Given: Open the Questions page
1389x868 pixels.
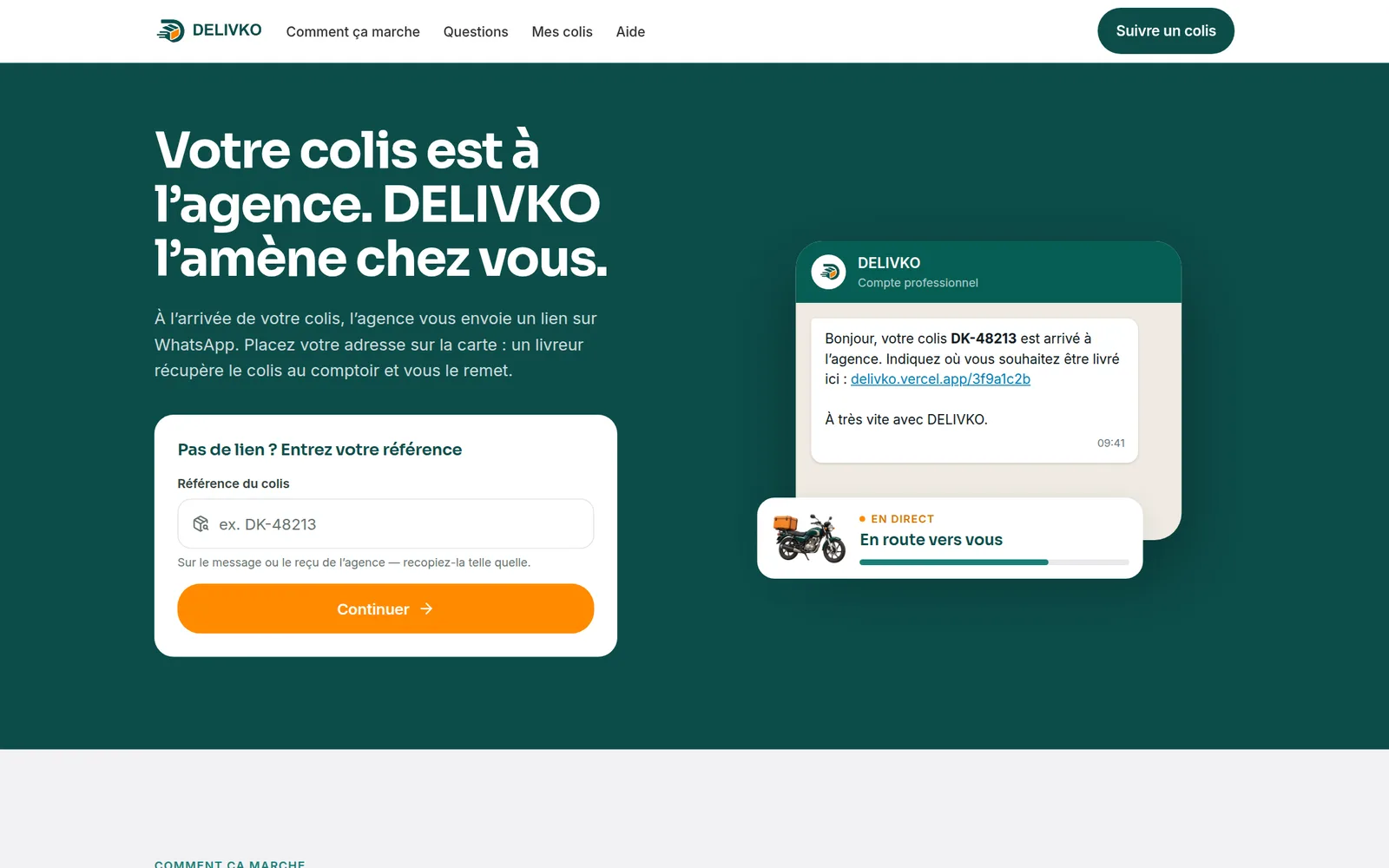Looking at the screenshot, I should point(476,31).
